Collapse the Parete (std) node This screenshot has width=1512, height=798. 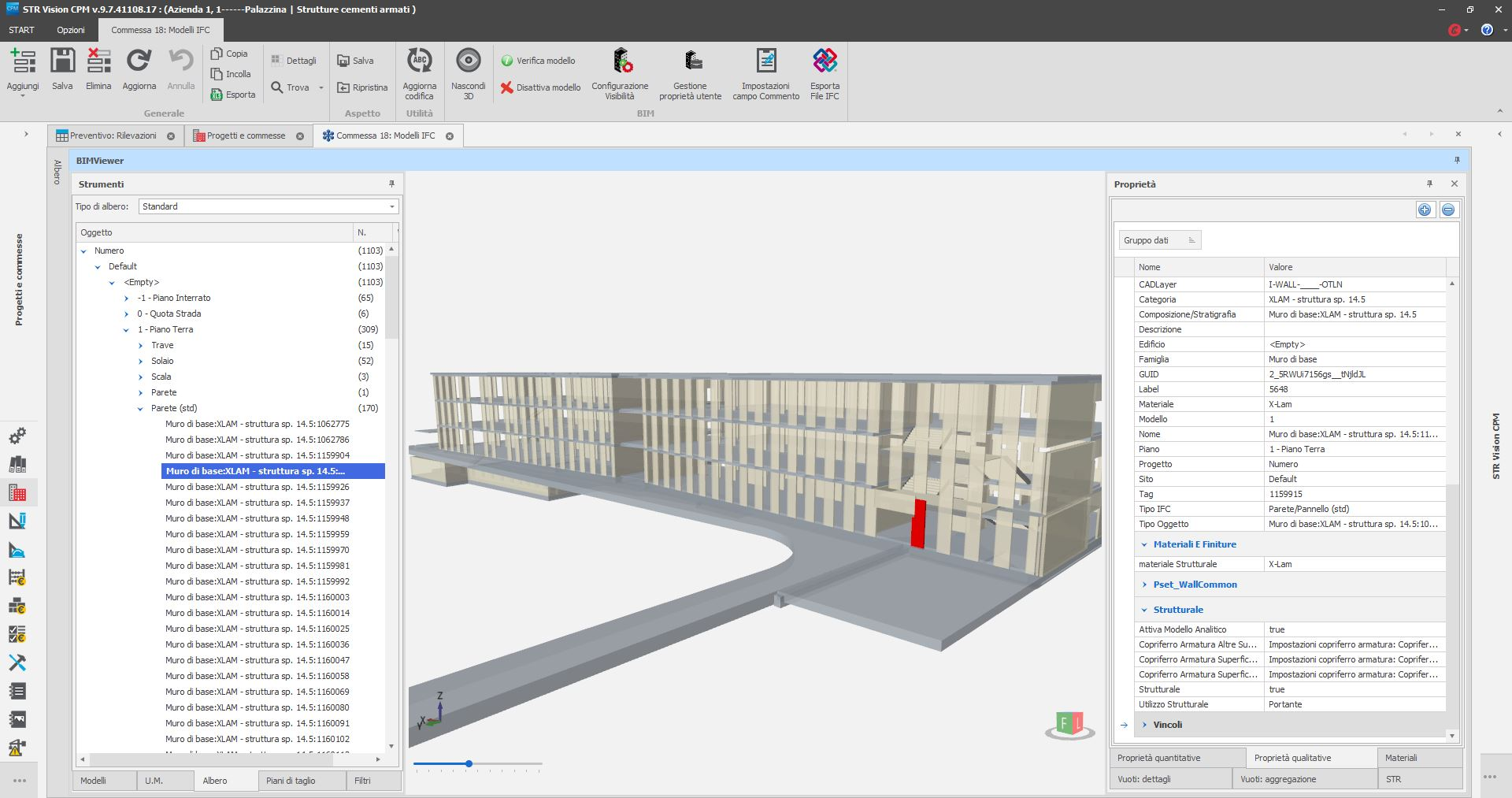point(141,409)
